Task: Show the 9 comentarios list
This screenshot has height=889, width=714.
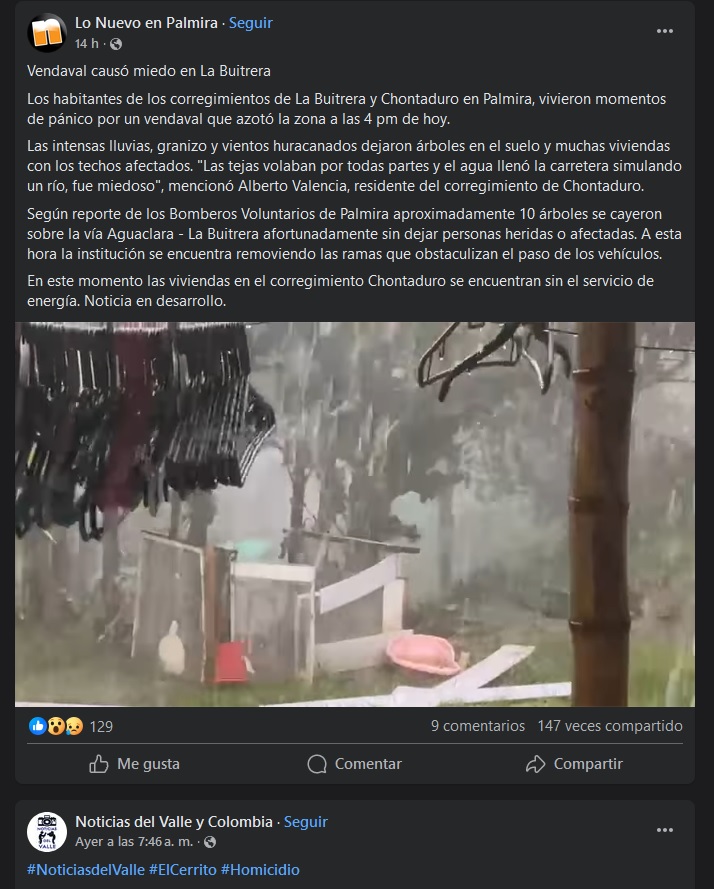Action: [478, 726]
